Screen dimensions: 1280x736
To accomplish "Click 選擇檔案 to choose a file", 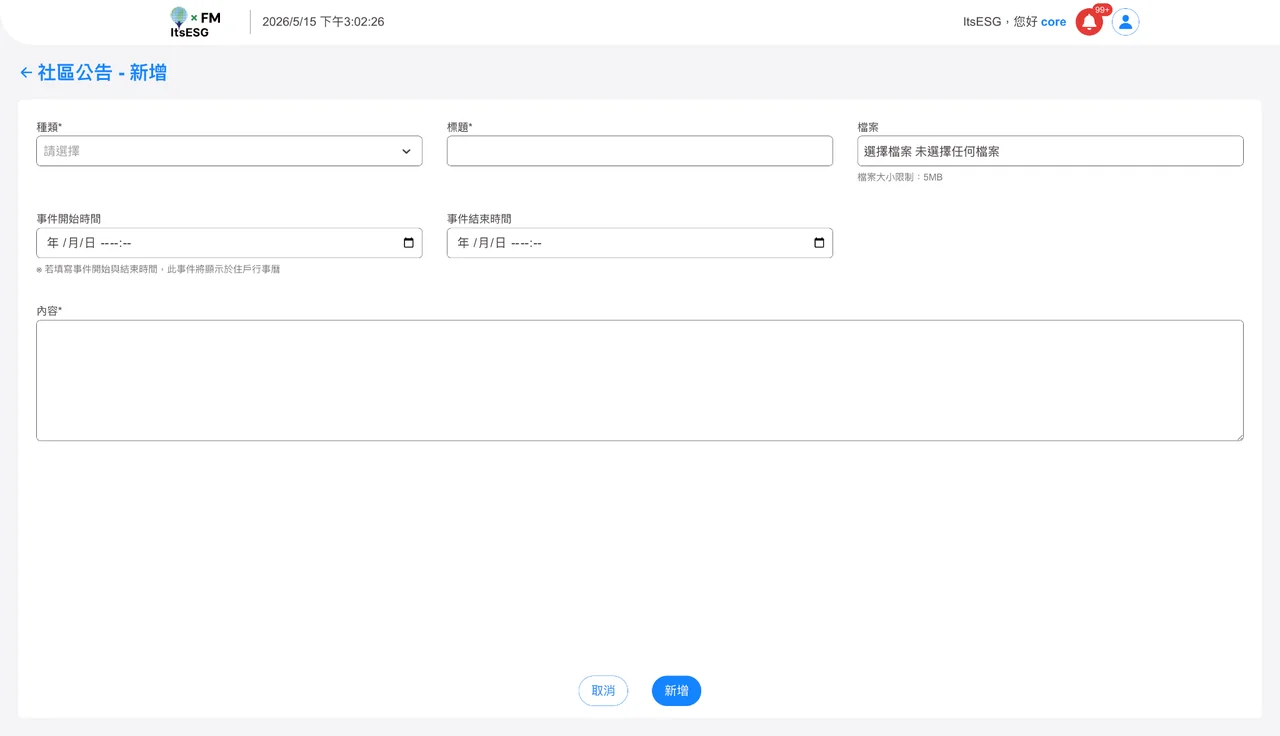I will (x=888, y=151).
